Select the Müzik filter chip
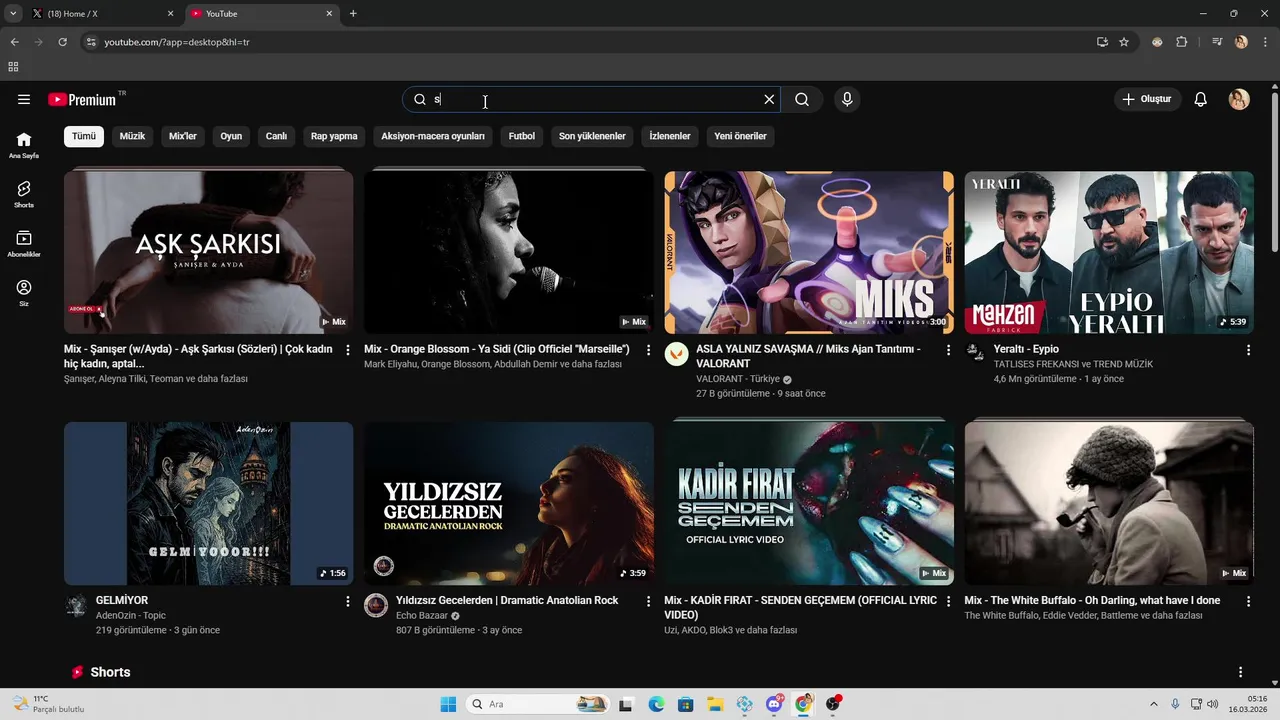The width and height of the screenshot is (1280, 720). coord(132,136)
